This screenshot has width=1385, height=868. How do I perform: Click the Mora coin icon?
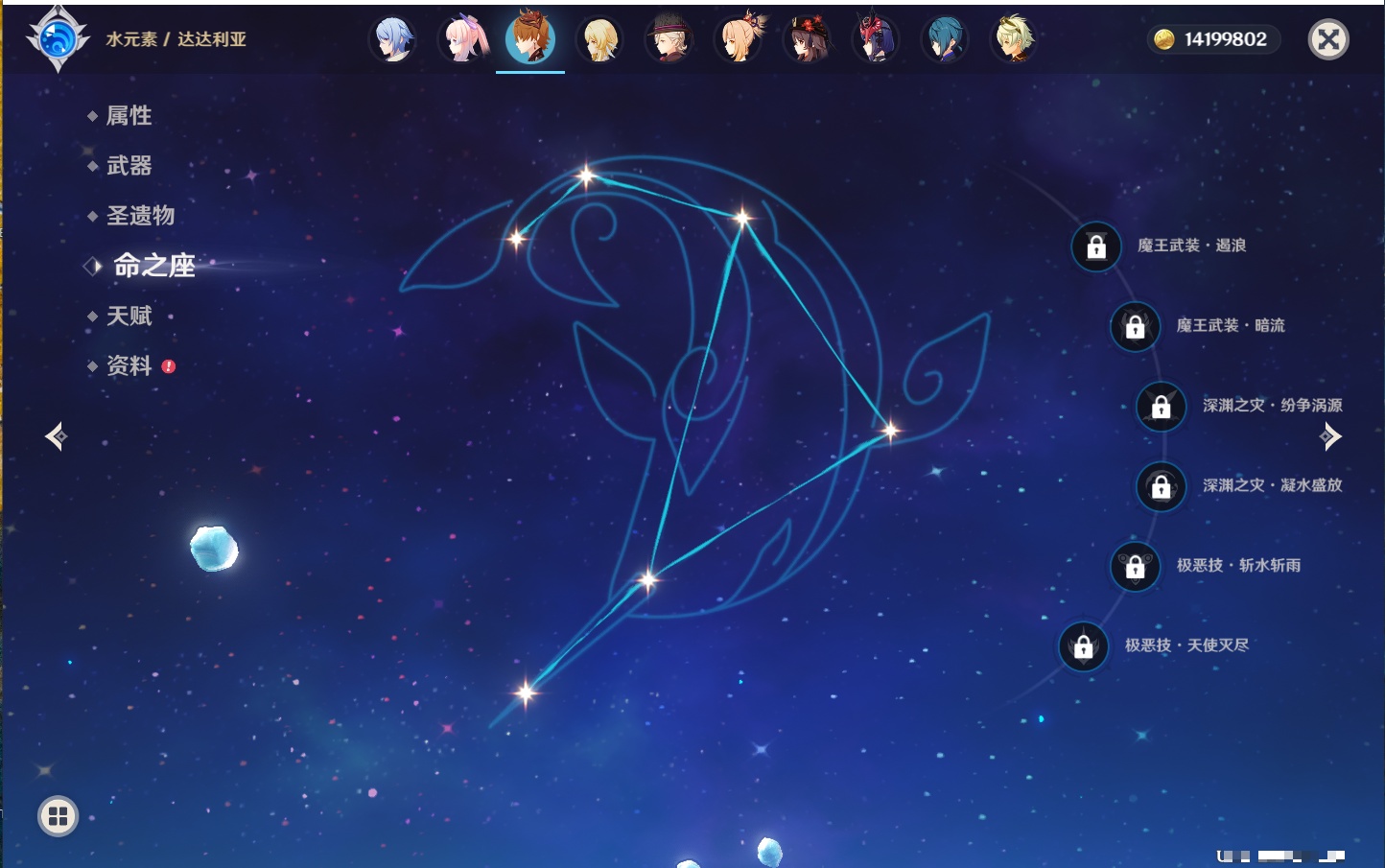point(1164,39)
